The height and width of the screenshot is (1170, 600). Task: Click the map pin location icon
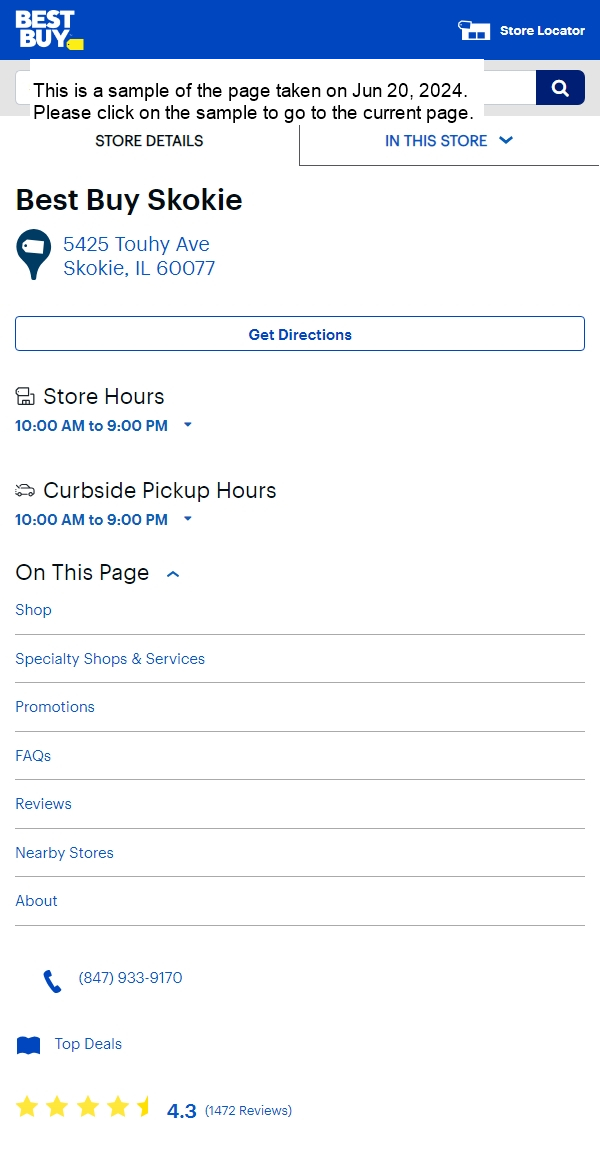[34, 254]
